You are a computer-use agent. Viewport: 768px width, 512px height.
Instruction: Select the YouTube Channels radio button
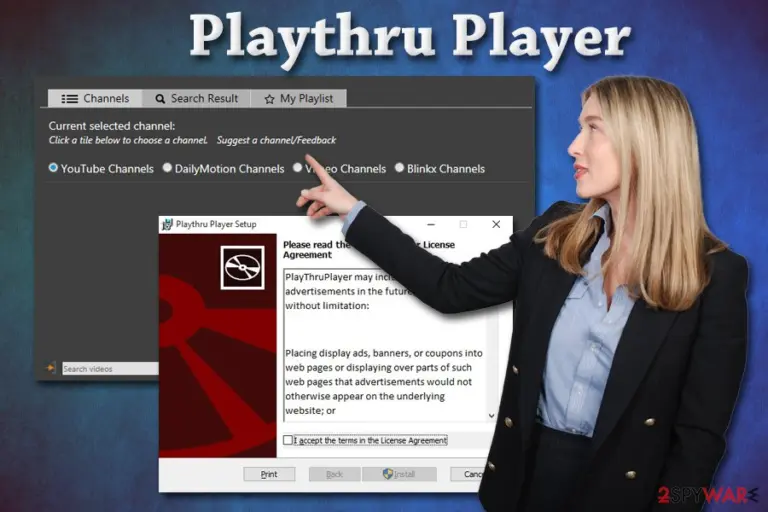point(53,168)
